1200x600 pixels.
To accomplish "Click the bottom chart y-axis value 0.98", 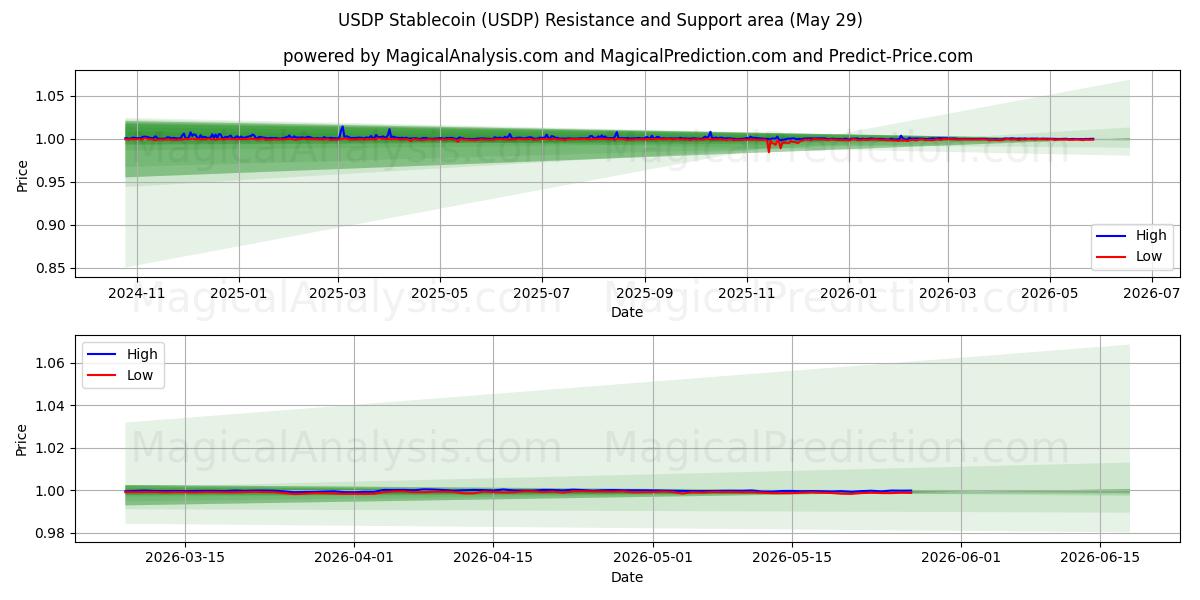I will pos(51,534).
